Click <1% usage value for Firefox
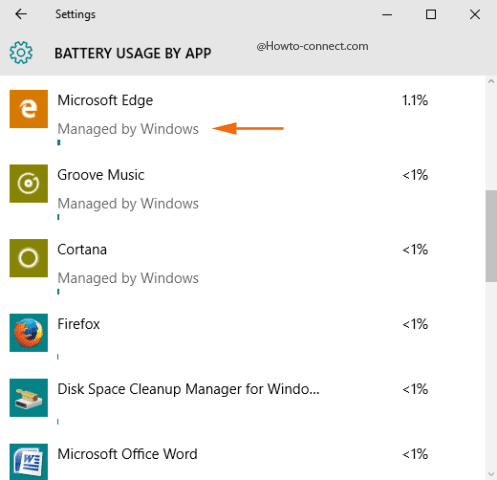Screen dimensions: 497x480 point(415,324)
